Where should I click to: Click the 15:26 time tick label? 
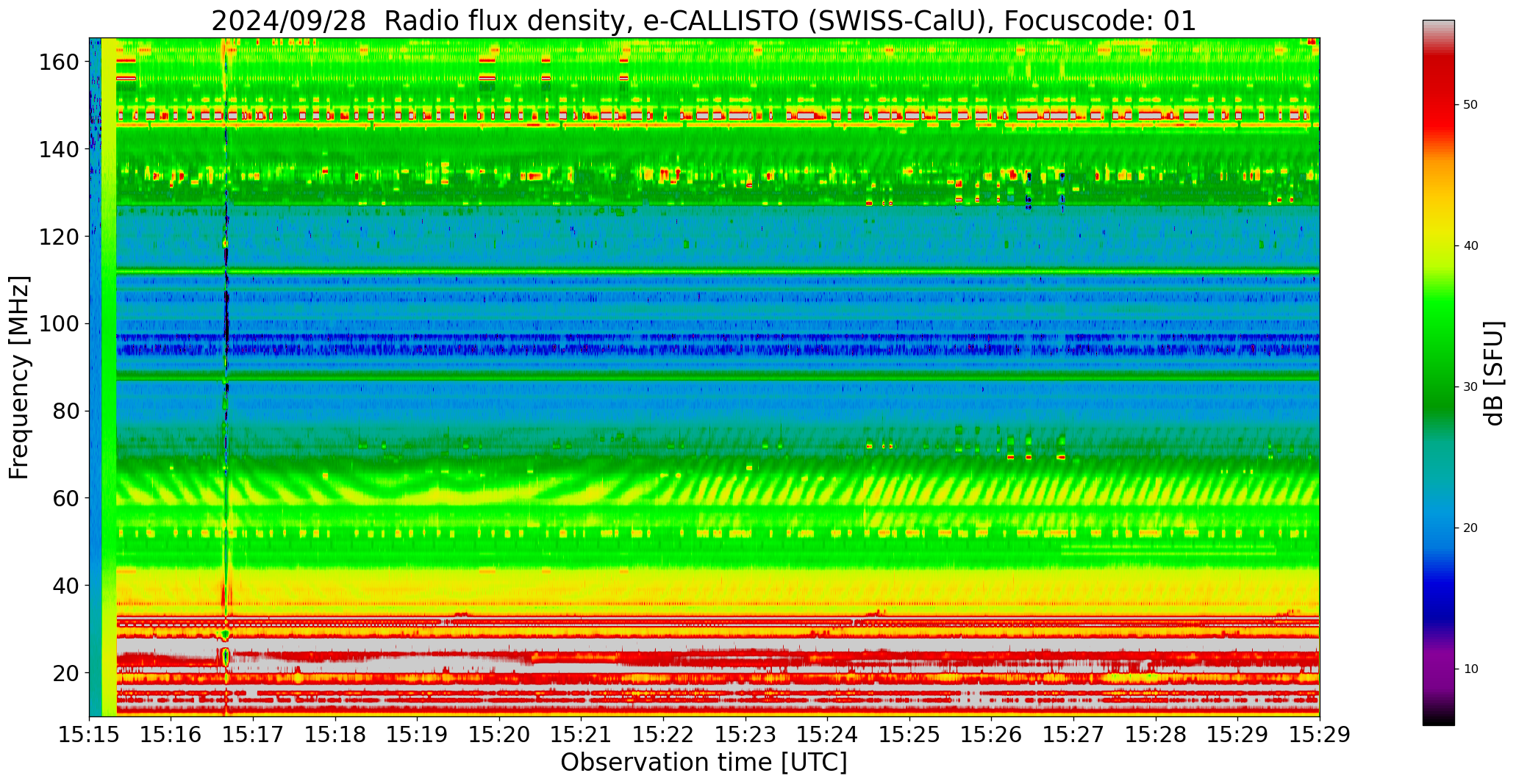[991, 735]
